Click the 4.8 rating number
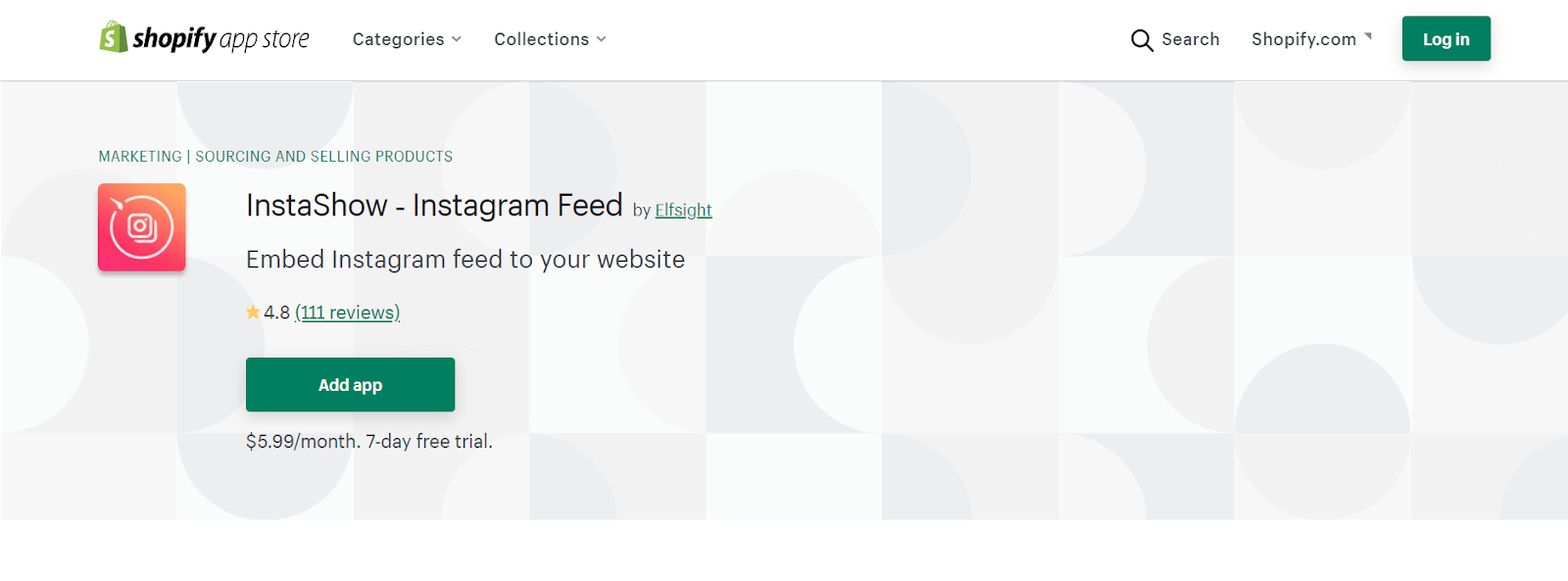 pos(276,313)
